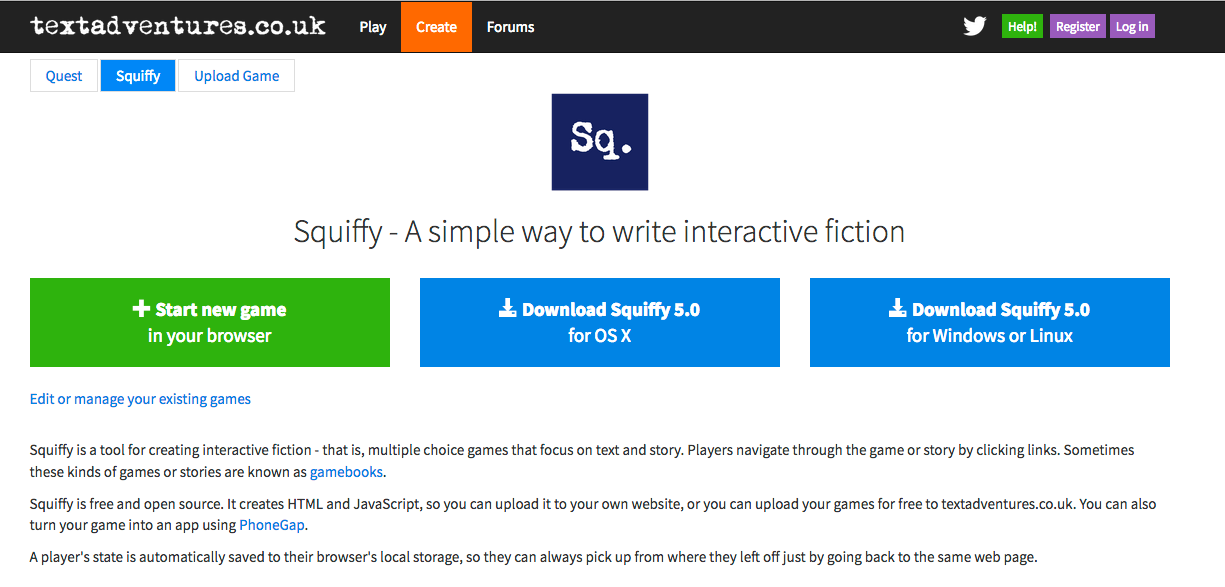Start new game in your browser
The image size is (1225, 587).
click(x=210, y=323)
